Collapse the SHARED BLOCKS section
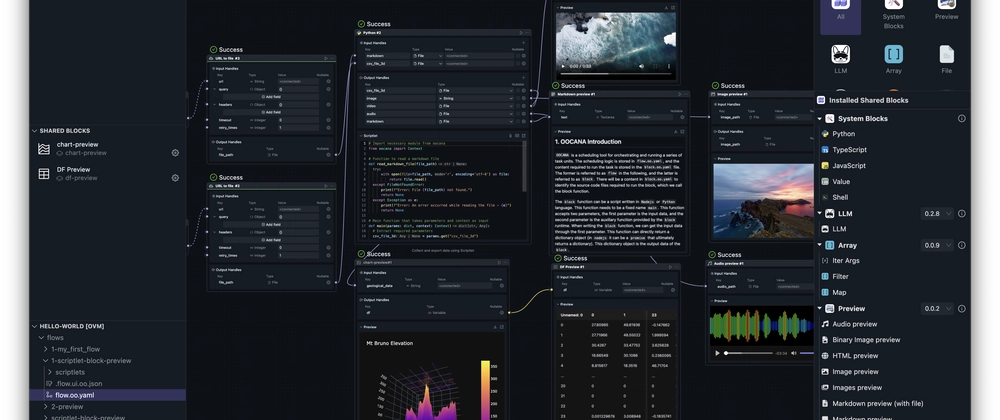Image resolution: width=1000 pixels, height=420 pixels. [x=35, y=131]
